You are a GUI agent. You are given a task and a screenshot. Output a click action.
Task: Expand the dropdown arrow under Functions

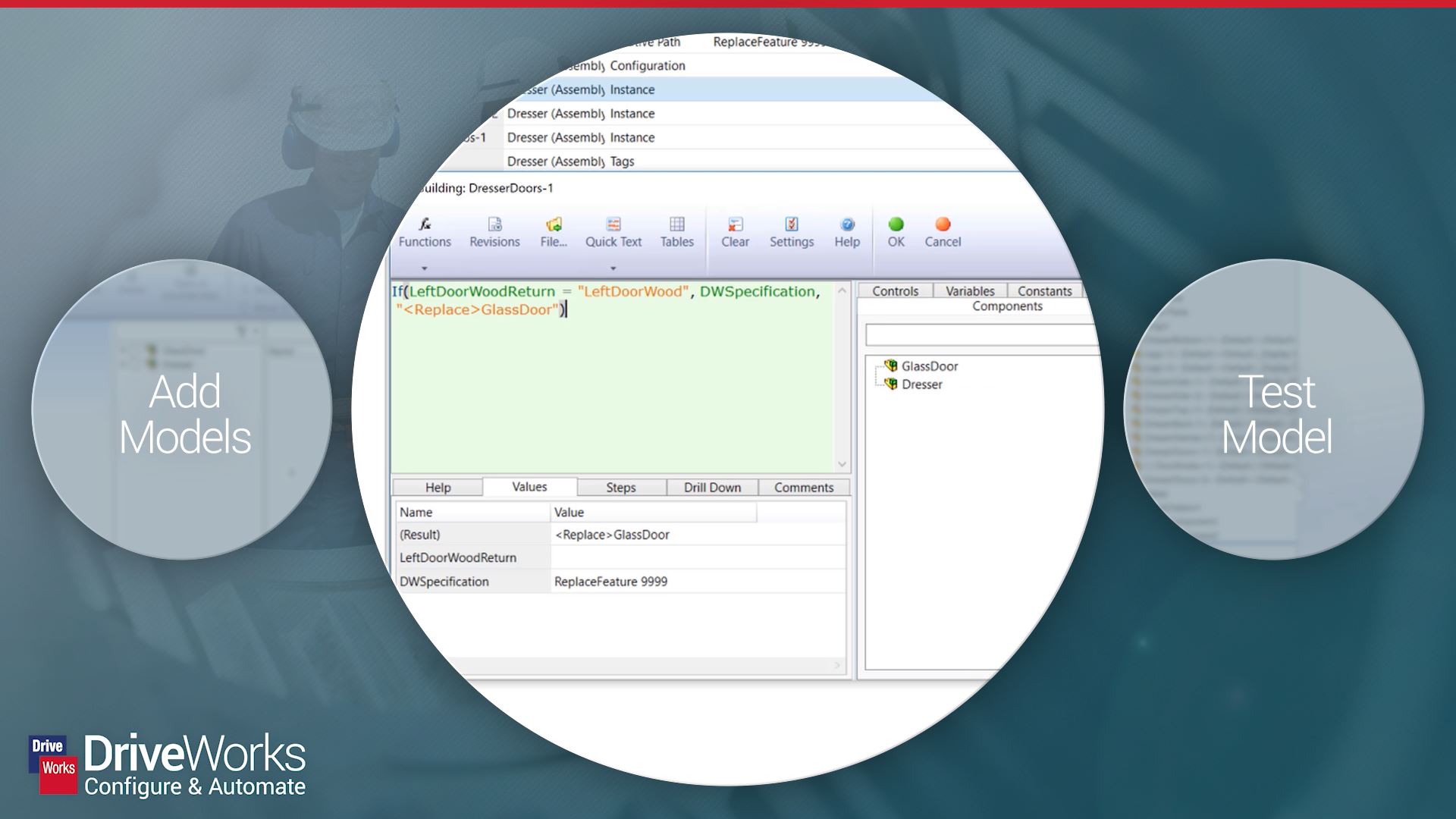click(x=425, y=267)
